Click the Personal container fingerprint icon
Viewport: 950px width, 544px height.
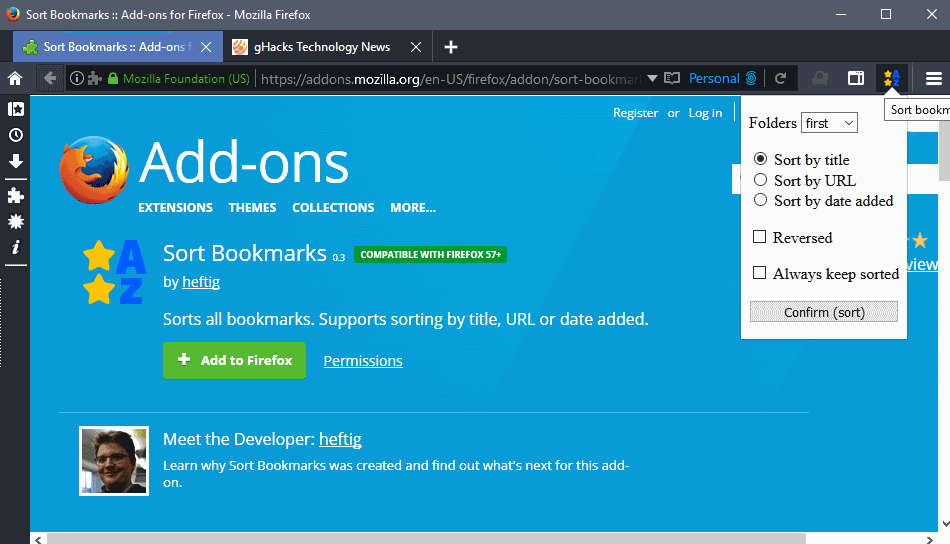[x=751, y=78]
